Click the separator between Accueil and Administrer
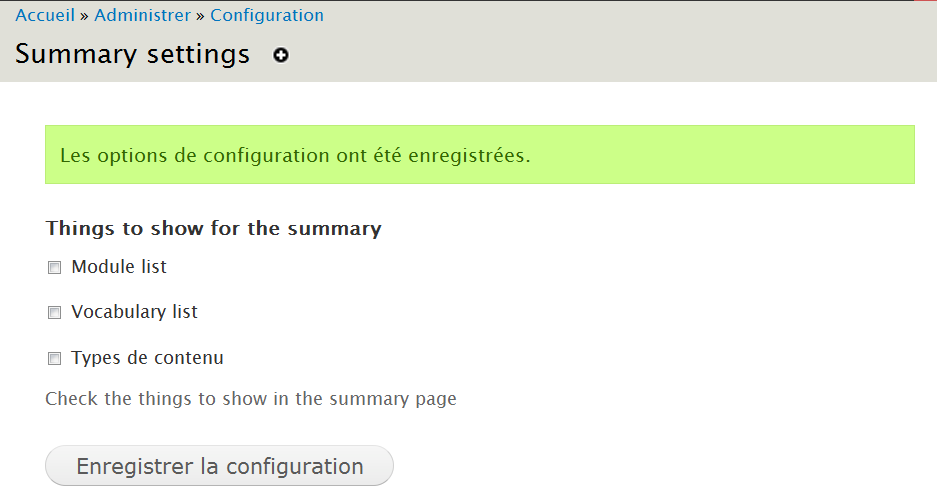This screenshot has height=504, width=937. tap(85, 15)
